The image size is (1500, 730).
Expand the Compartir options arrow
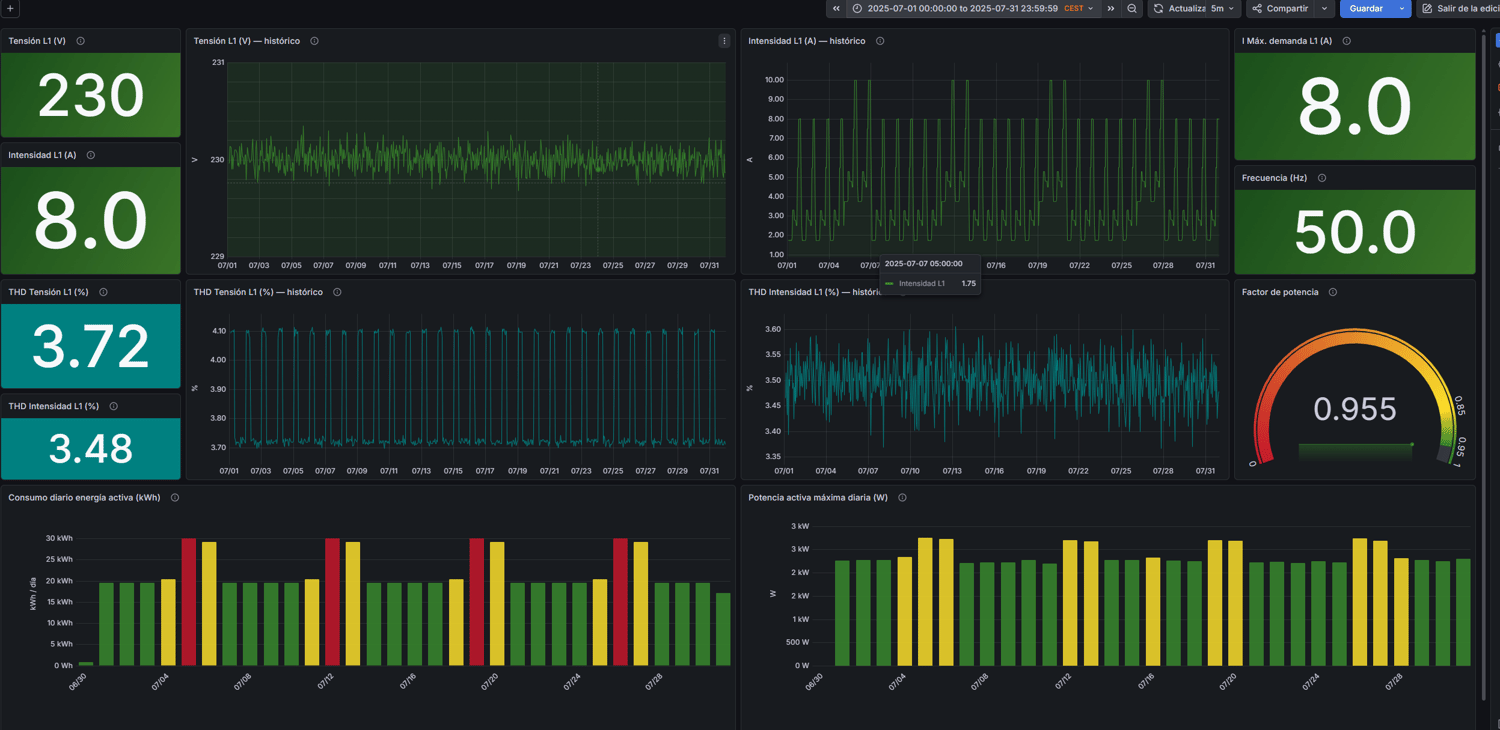(1325, 9)
